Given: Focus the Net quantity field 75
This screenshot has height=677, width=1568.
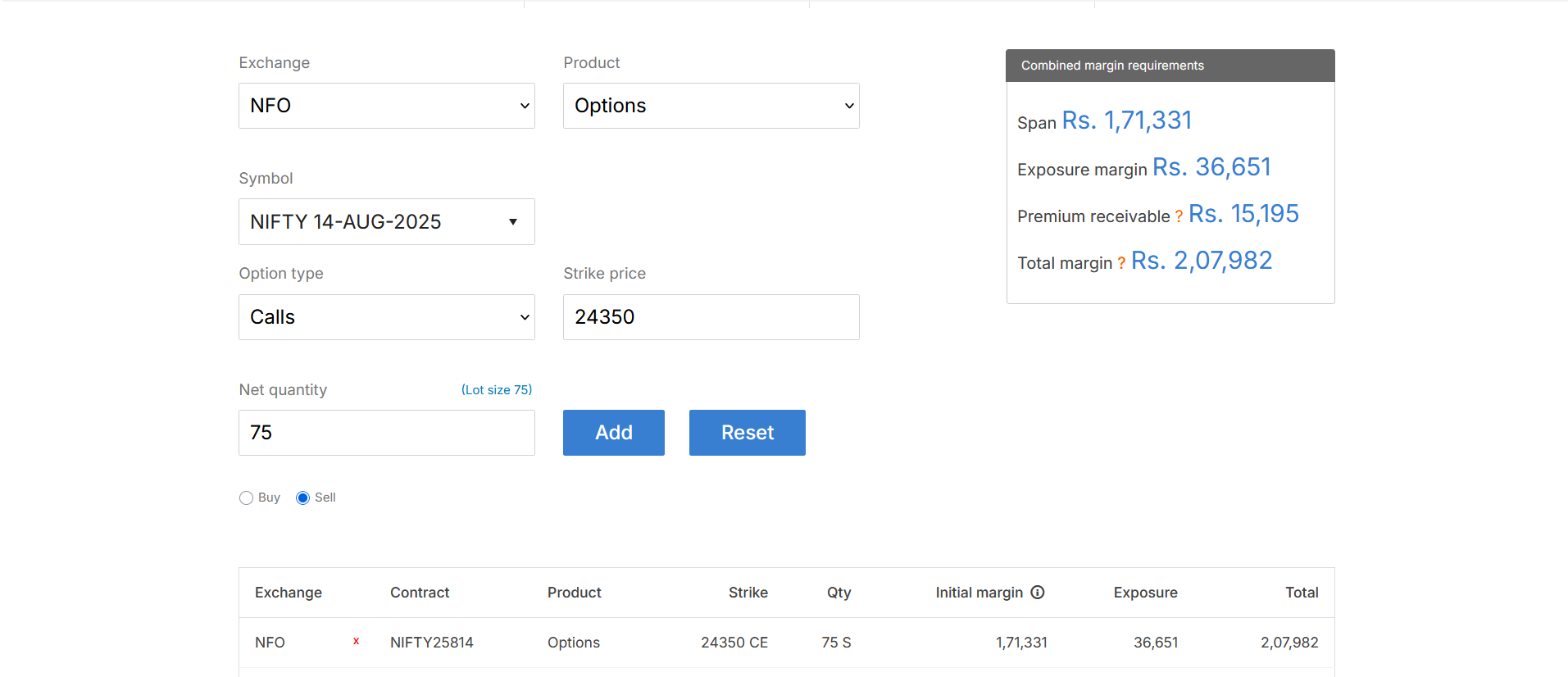Looking at the screenshot, I should point(387,433).
